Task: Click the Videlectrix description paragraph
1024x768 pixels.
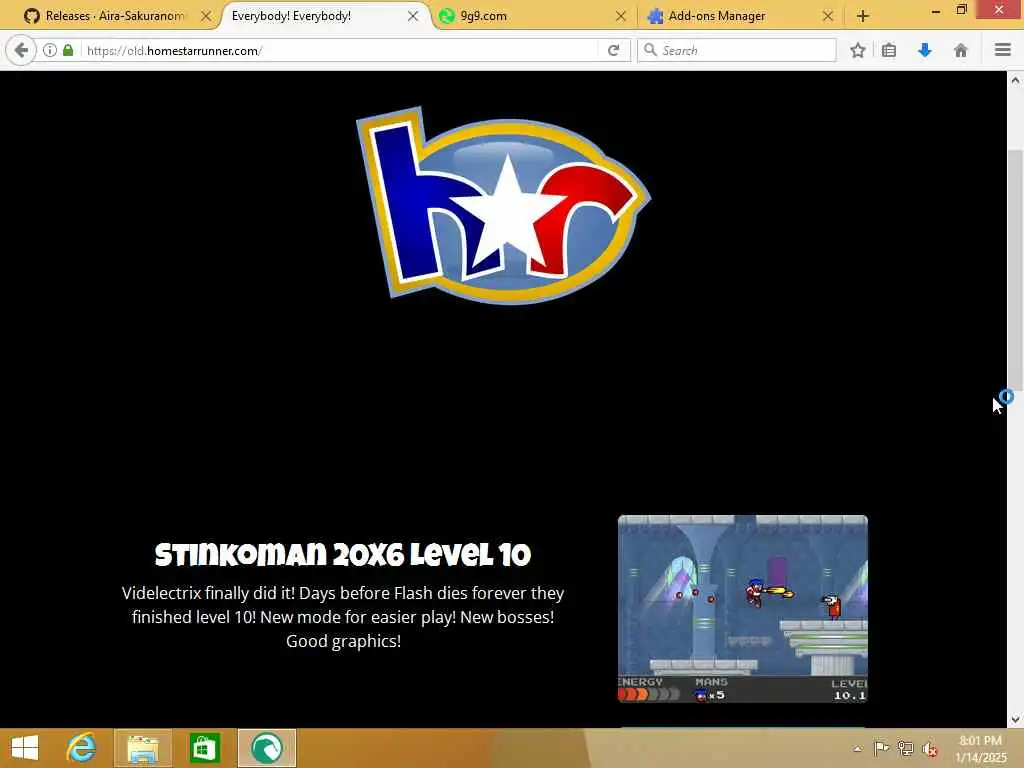Action: coord(343,617)
